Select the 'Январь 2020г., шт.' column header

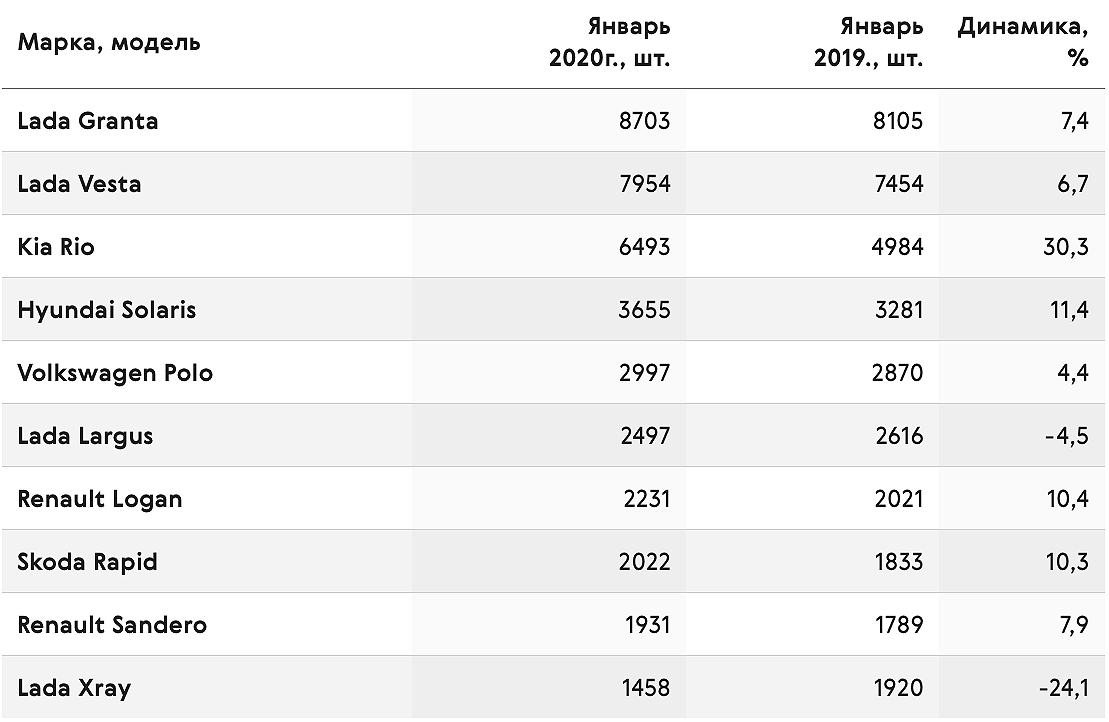(610, 42)
